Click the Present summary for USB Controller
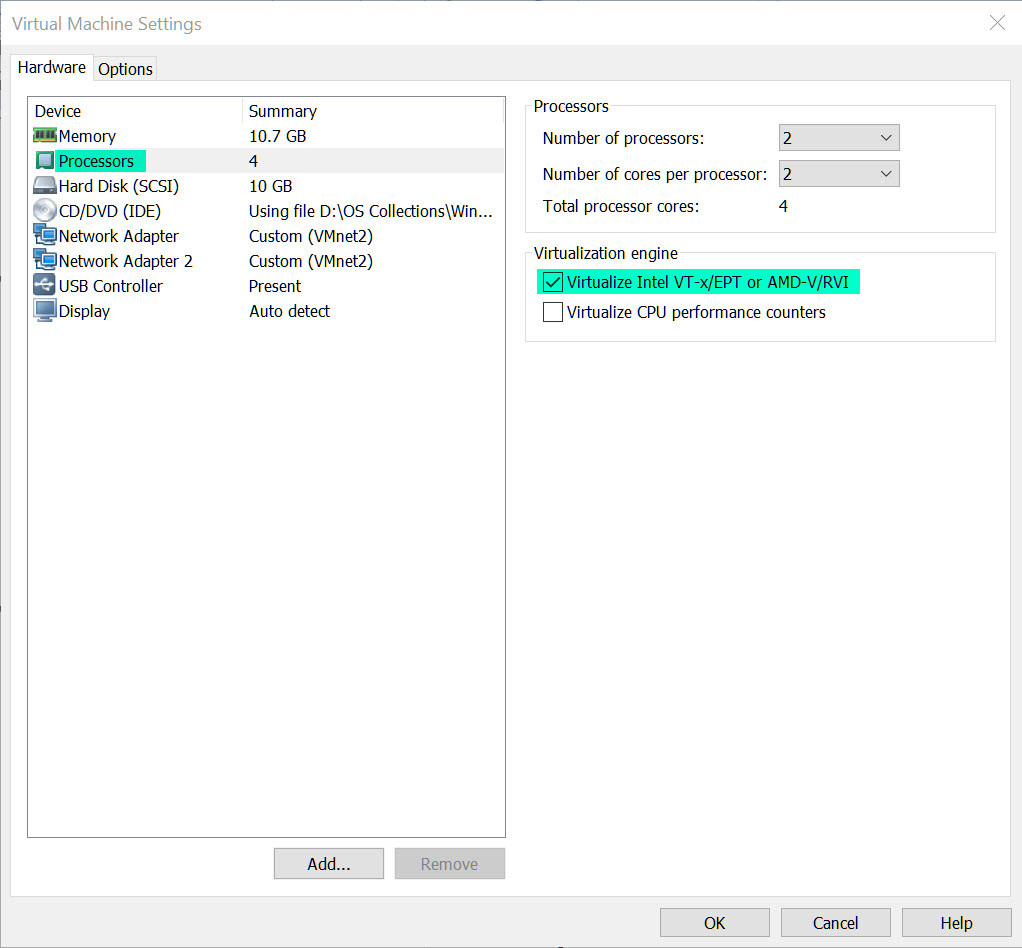 click(x=275, y=286)
